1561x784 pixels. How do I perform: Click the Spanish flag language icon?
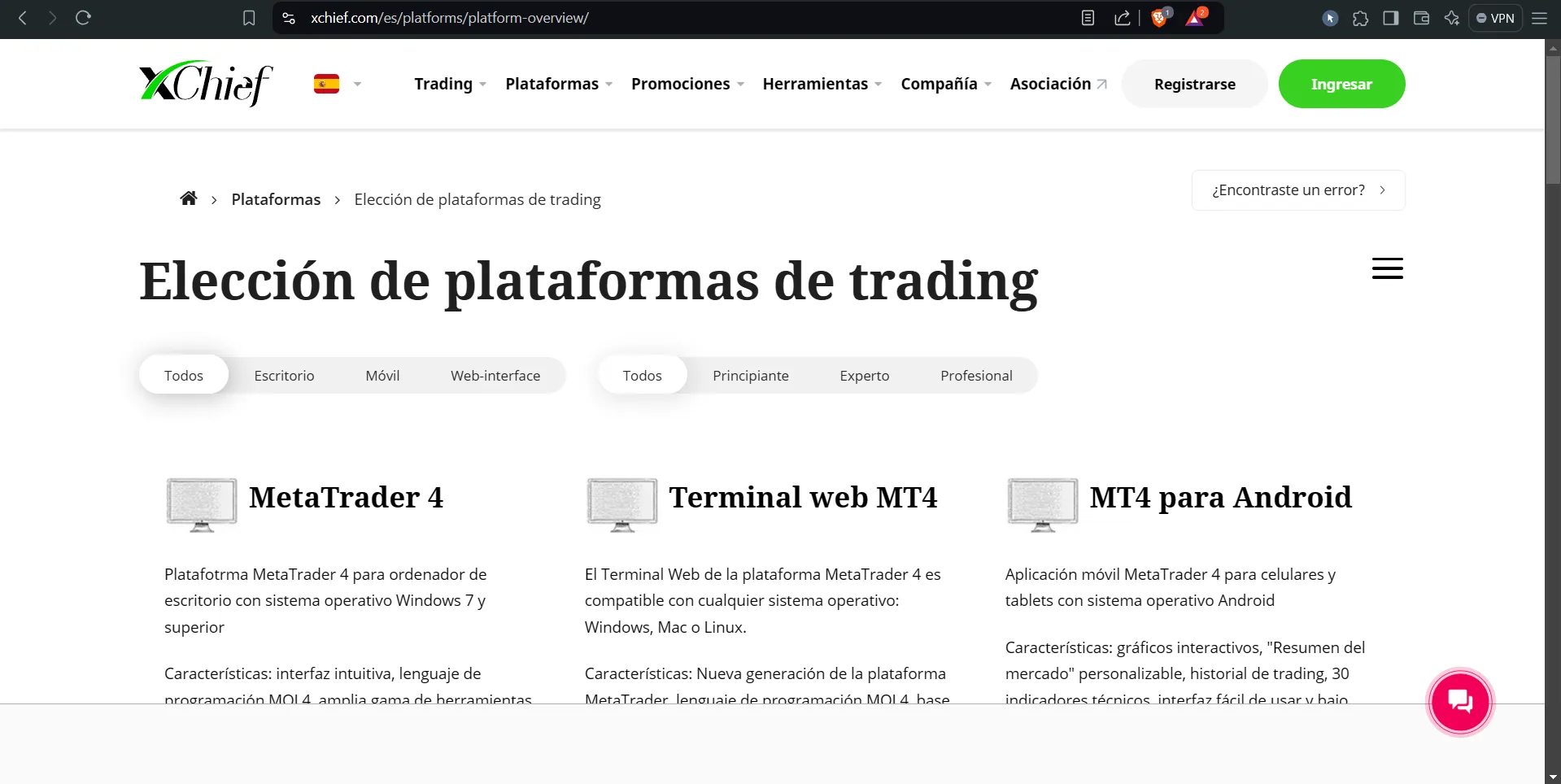pos(326,84)
